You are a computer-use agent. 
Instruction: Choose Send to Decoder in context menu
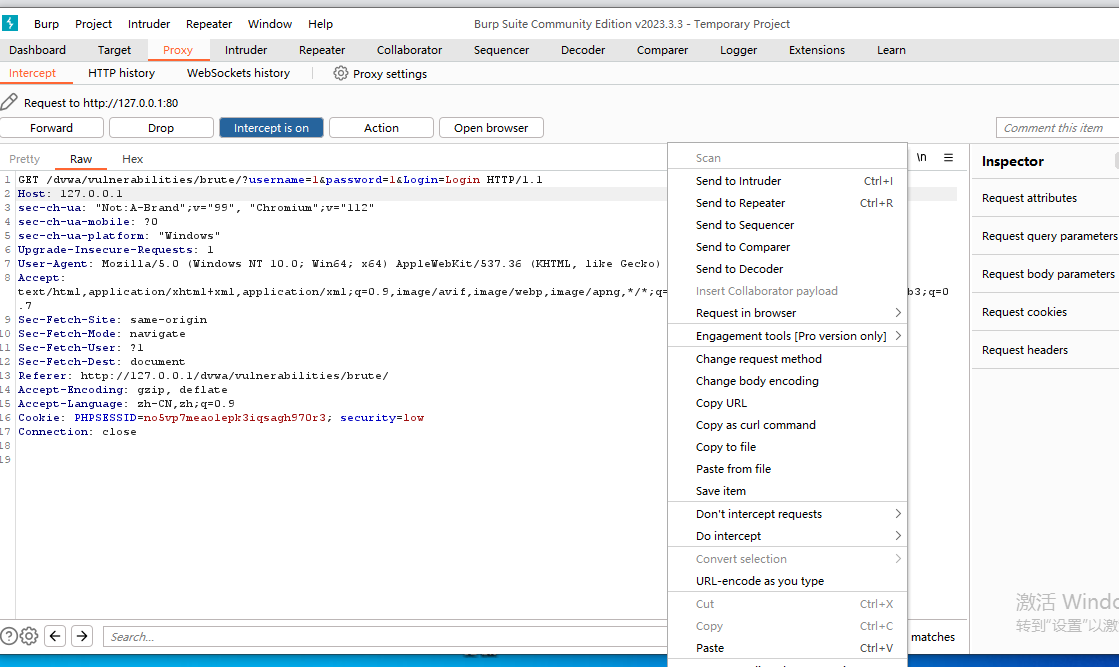point(787,269)
